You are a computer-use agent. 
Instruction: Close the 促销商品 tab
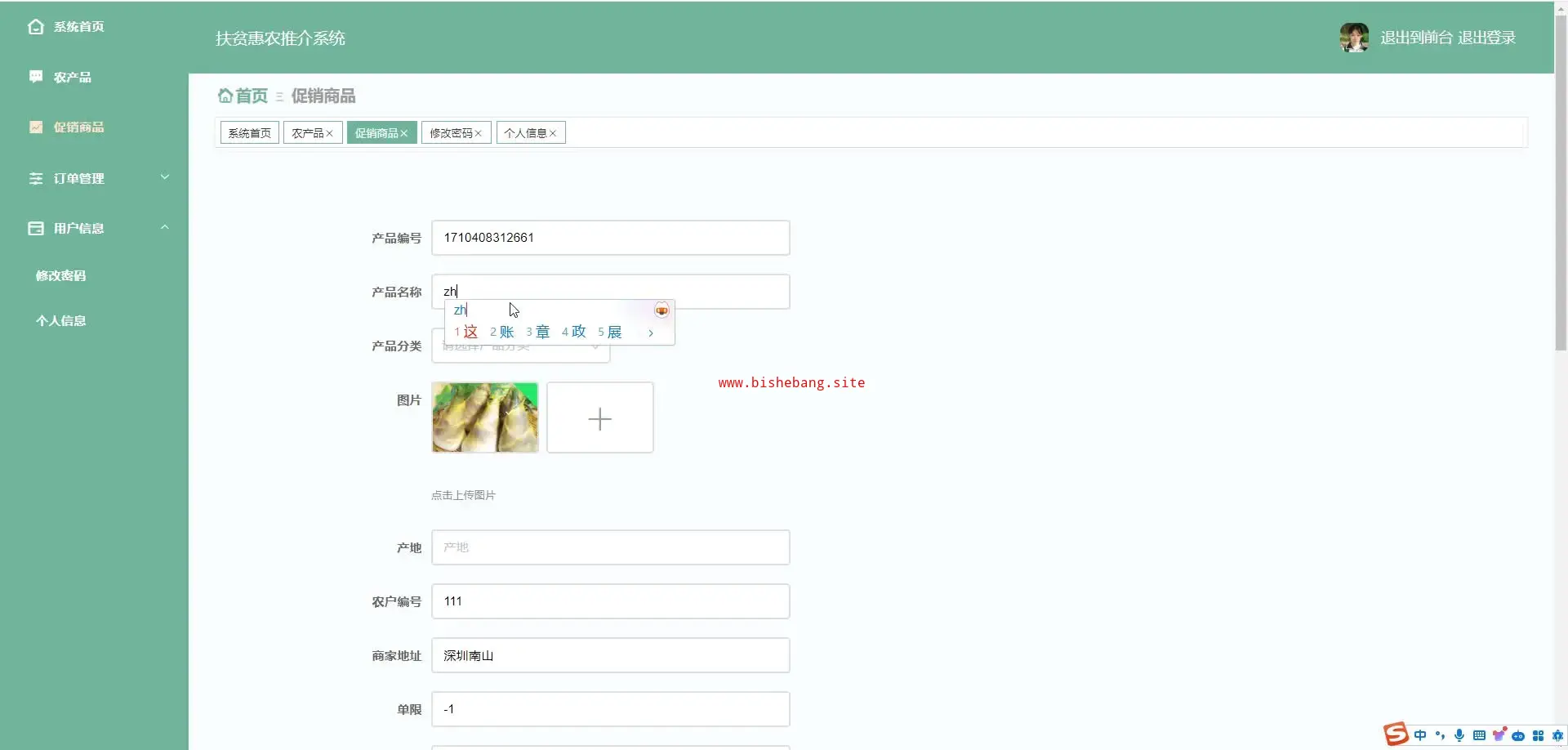(403, 133)
